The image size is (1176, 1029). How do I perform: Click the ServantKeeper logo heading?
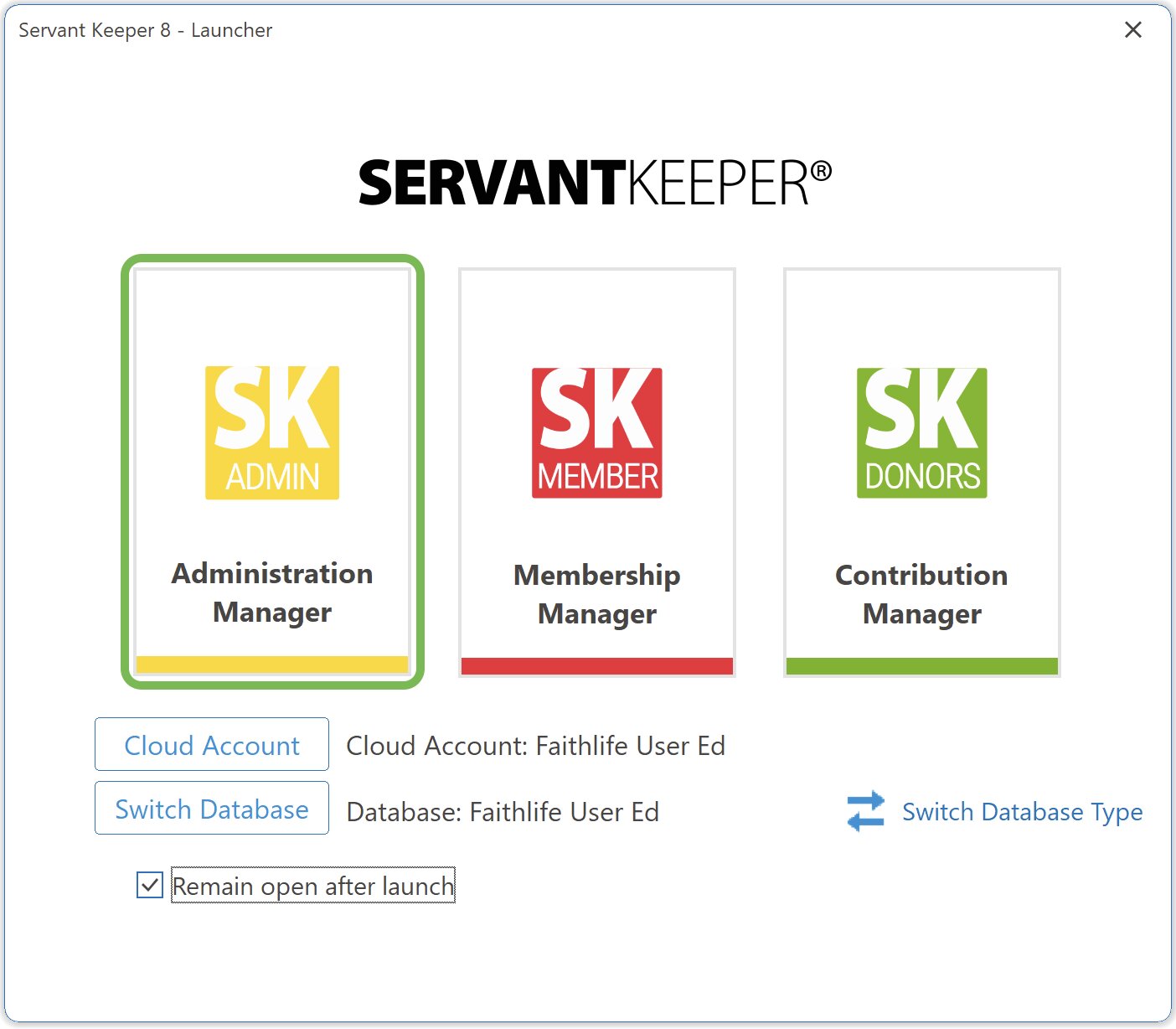pos(595,183)
